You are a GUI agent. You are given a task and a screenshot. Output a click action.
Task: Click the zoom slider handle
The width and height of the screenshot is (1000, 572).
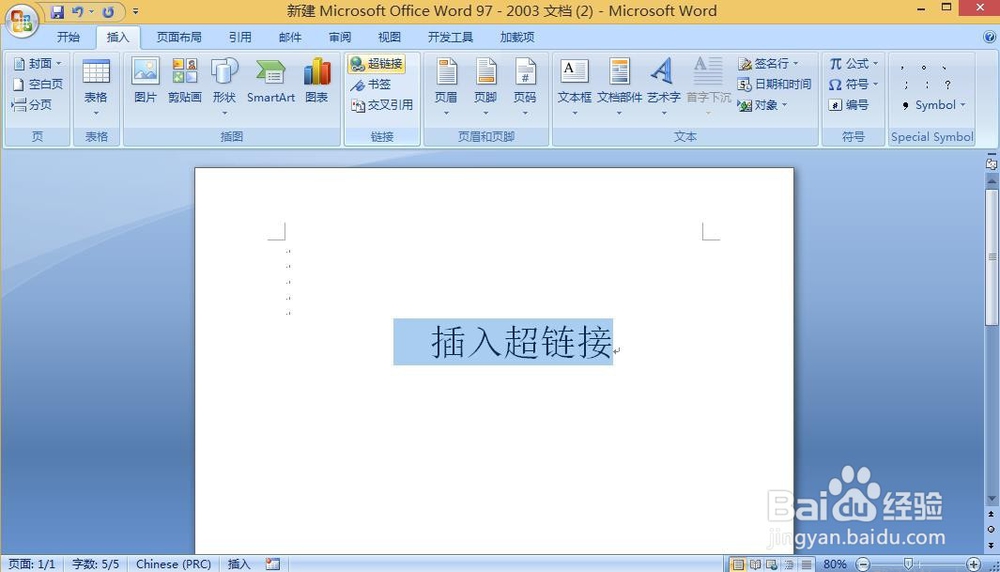point(908,564)
